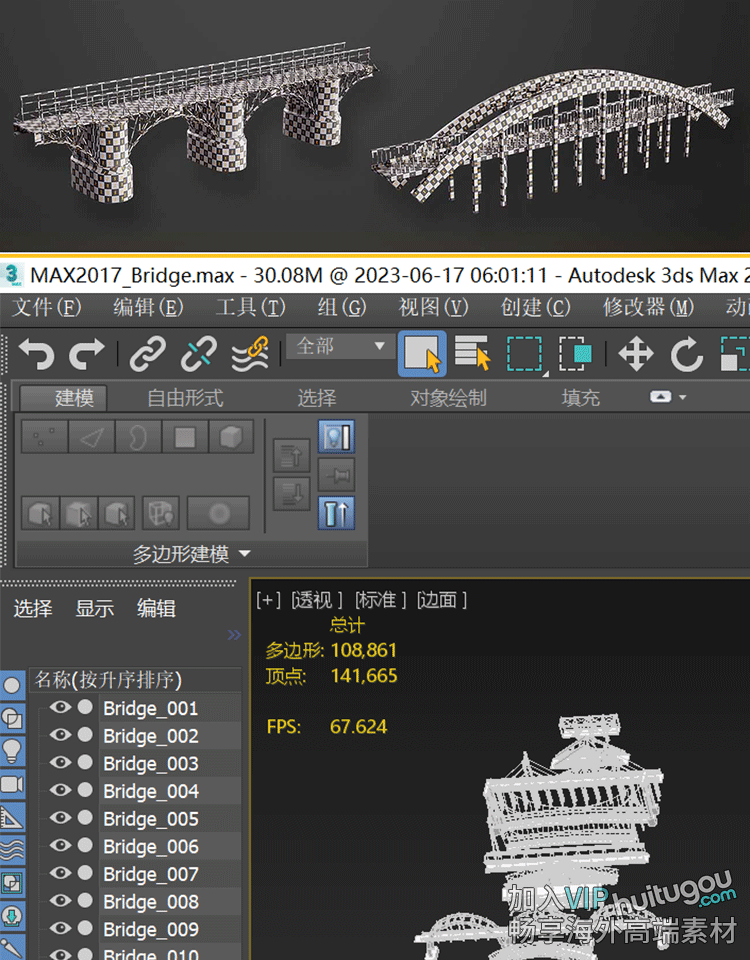Toggle the display cameras filter icon
750x960 pixels.
click(12, 783)
